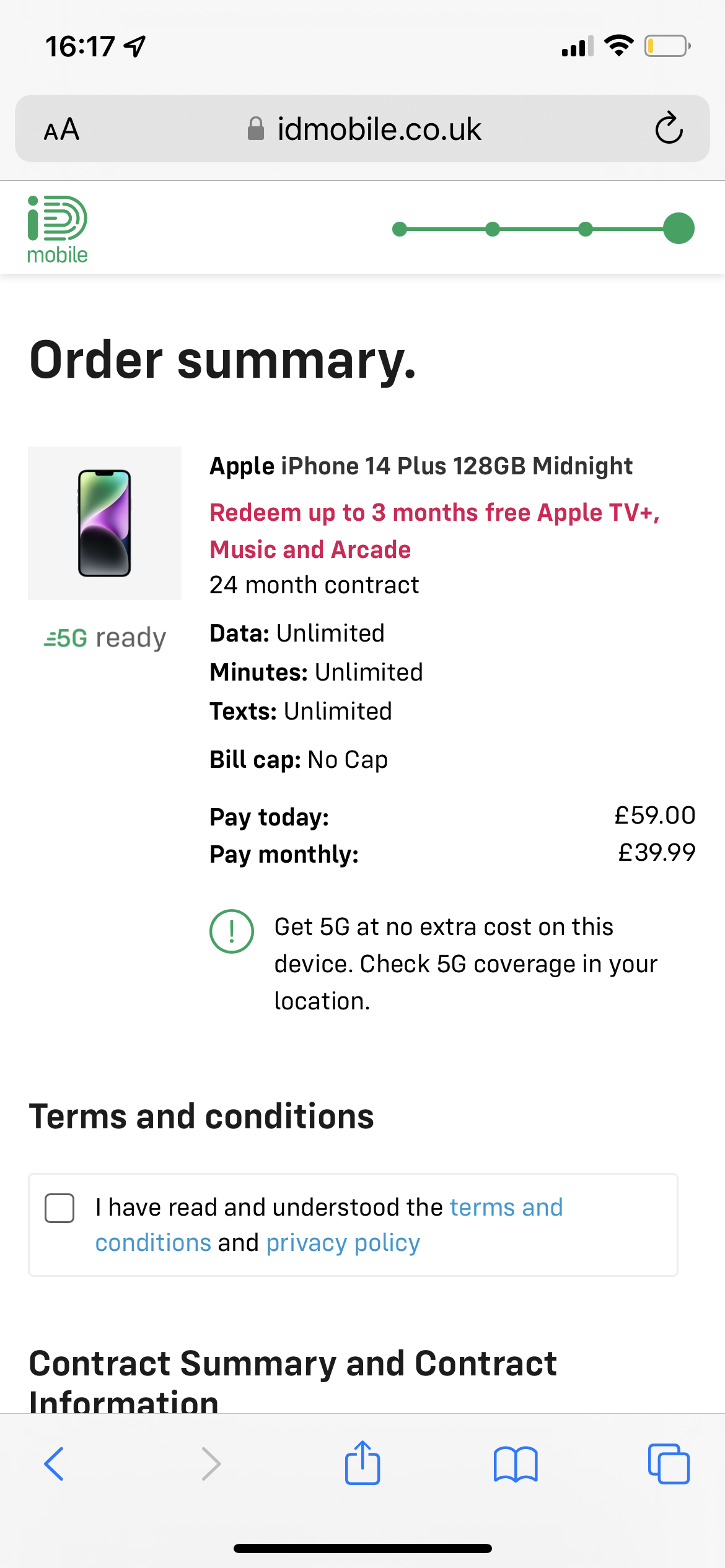Screen dimensions: 725x1568
Task: Open the Safari share sheet
Action: pos(362,1463)
